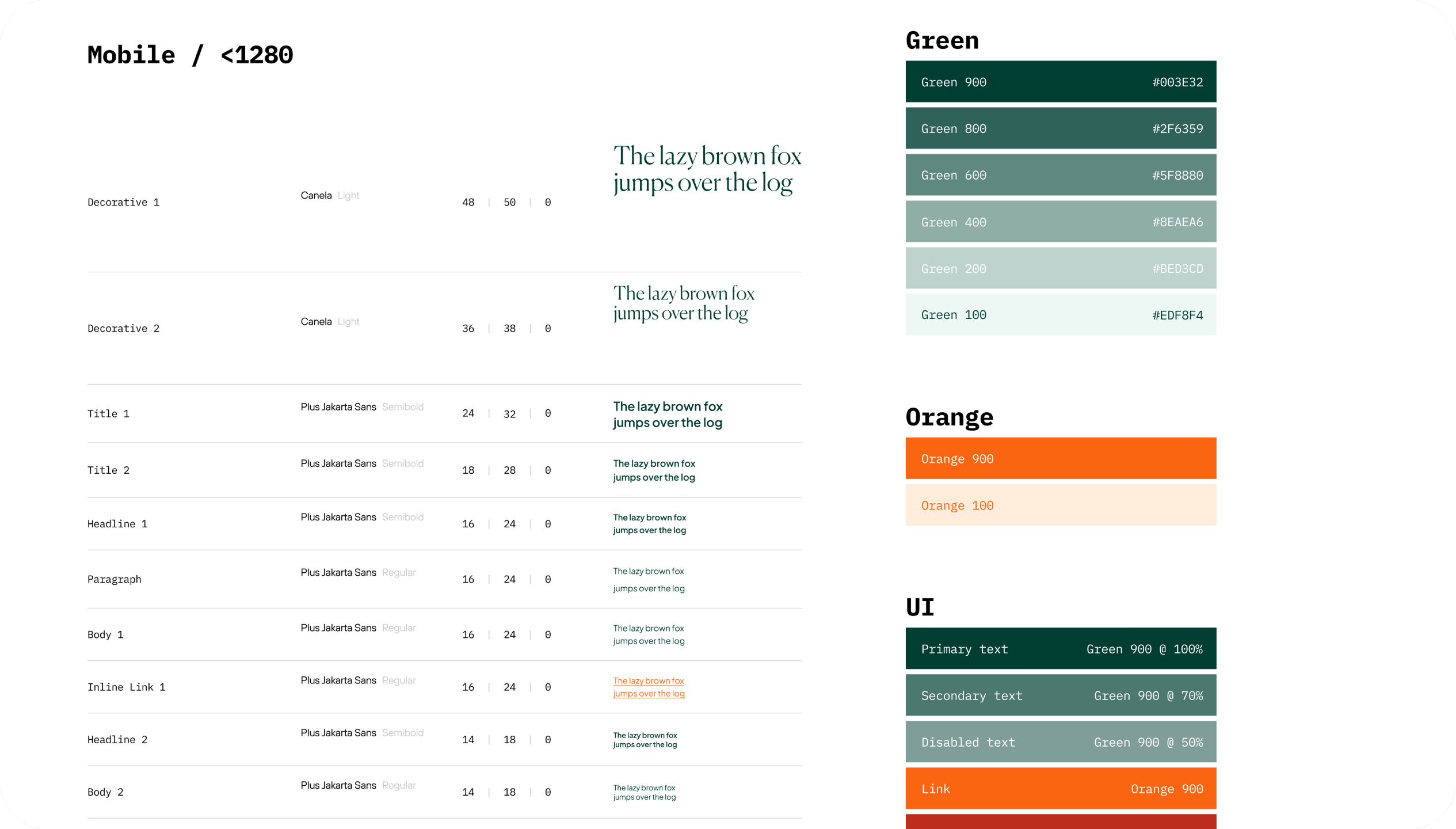The image size is (1456, 829).
Task: Click the Secondary text UI swatch
Action: click(x=1061, y=695)
